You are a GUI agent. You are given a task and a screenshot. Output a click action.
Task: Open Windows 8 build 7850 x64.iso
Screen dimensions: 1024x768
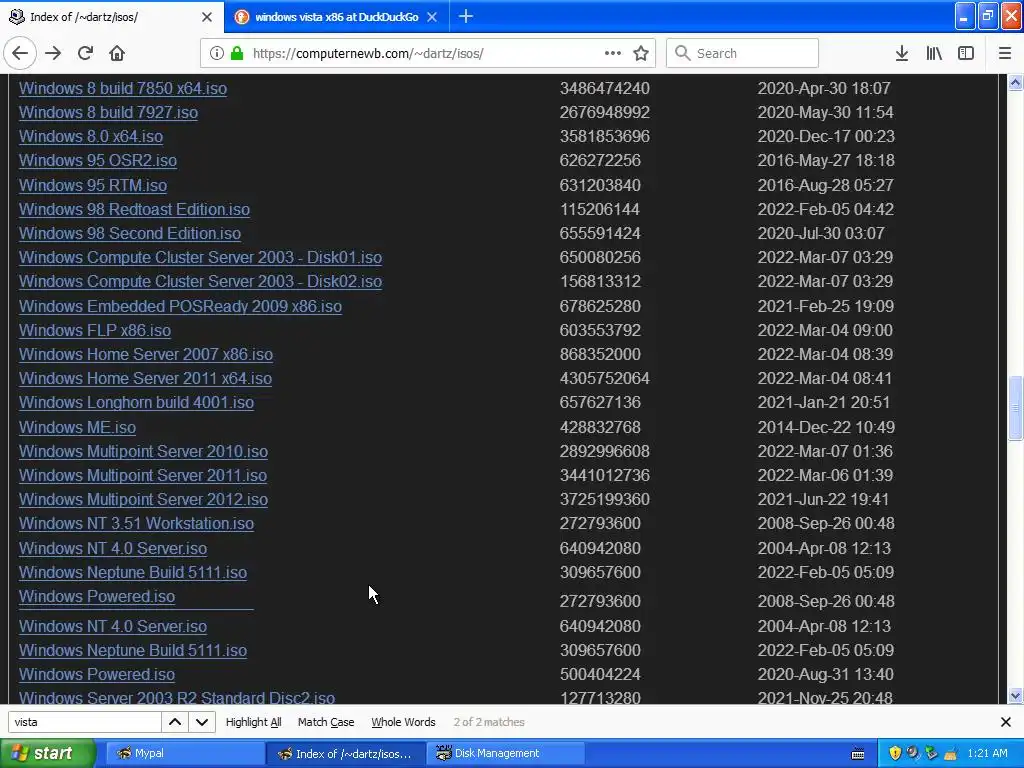pos(123,88)
